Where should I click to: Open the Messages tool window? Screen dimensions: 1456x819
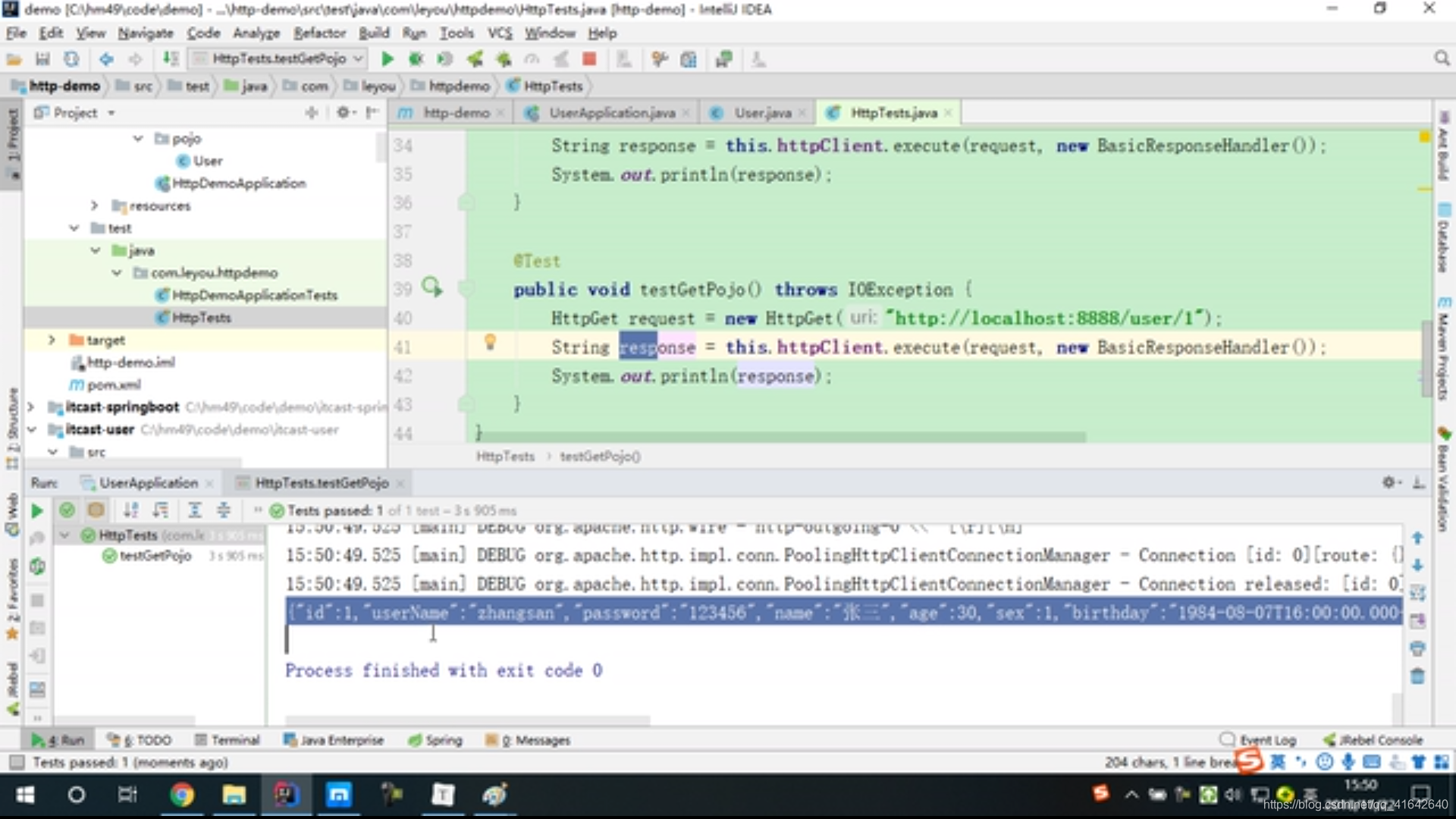tap(527, 740)
